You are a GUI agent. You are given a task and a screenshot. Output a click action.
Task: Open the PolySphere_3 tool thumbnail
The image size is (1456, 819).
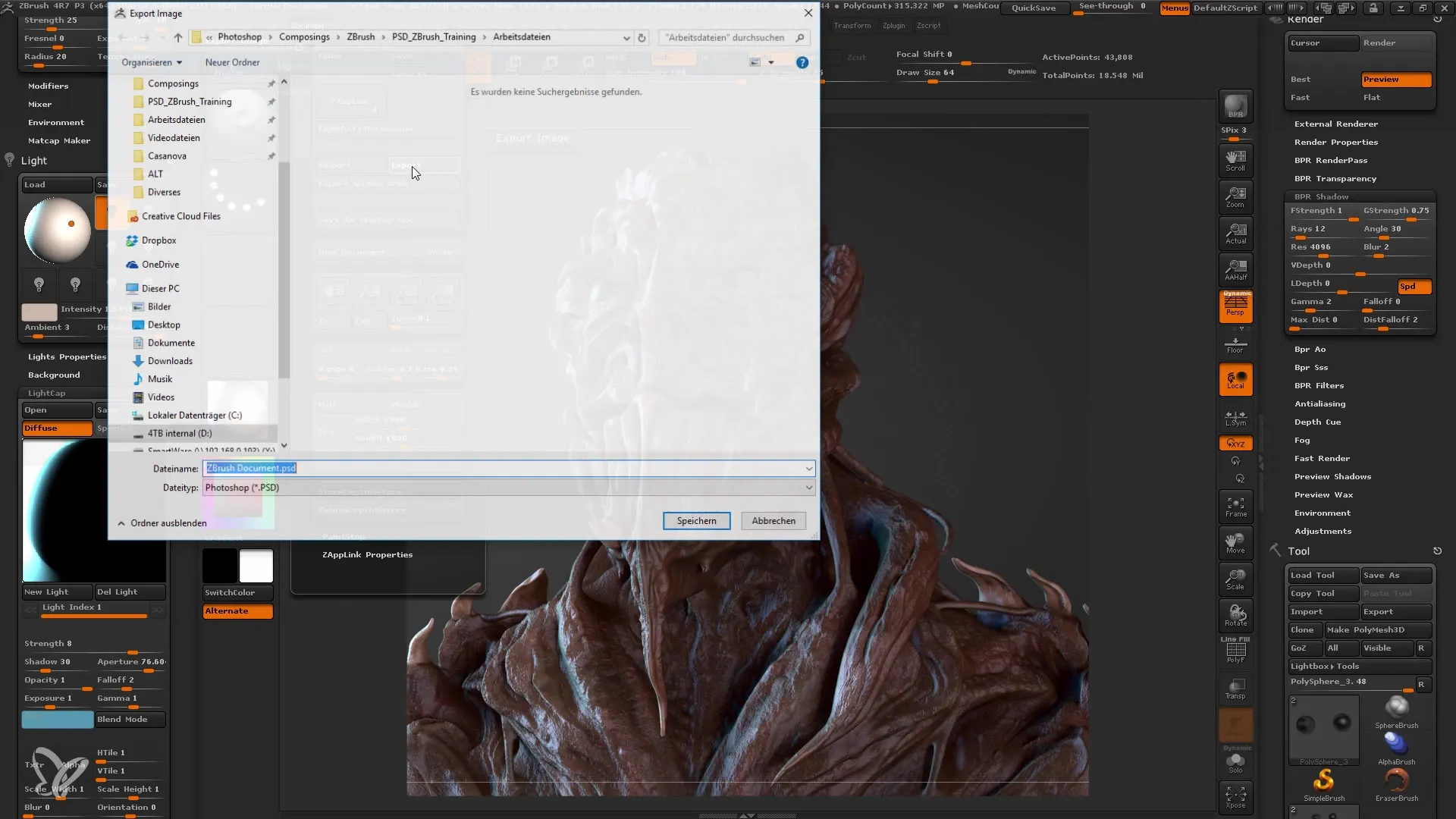pos(1323,730)
